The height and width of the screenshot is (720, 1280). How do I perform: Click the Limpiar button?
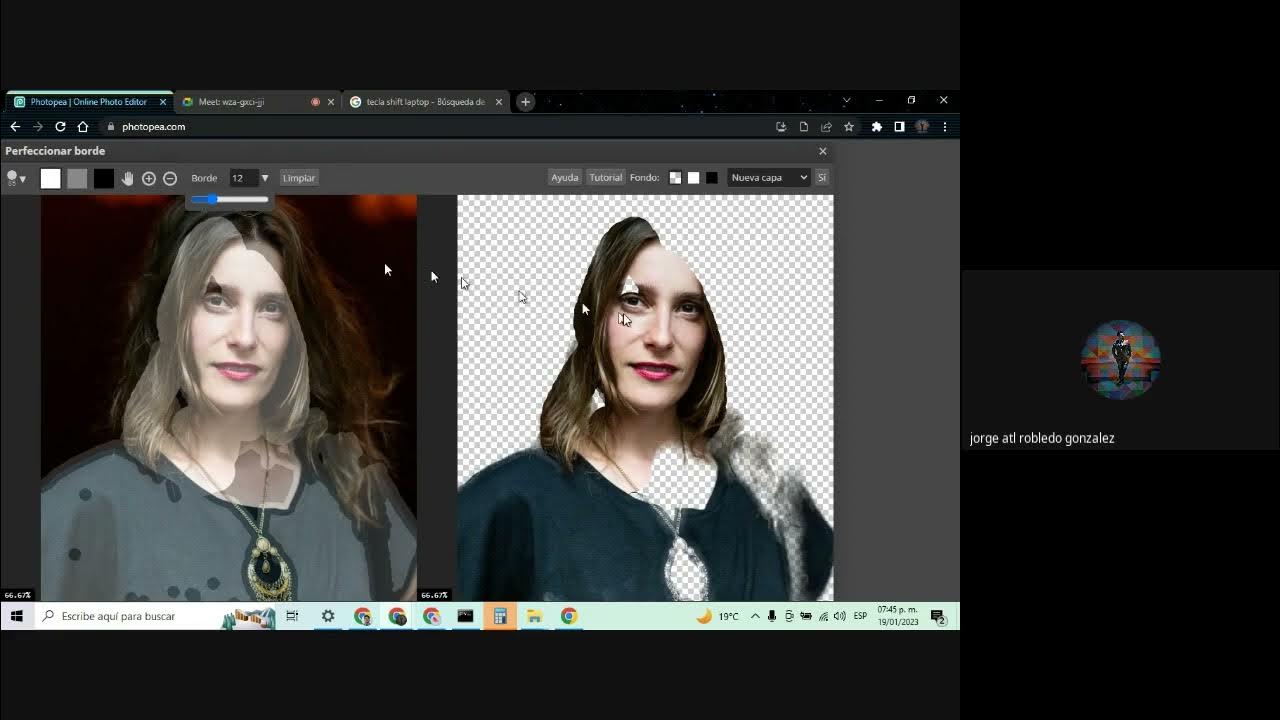click(x=299, y=178)
